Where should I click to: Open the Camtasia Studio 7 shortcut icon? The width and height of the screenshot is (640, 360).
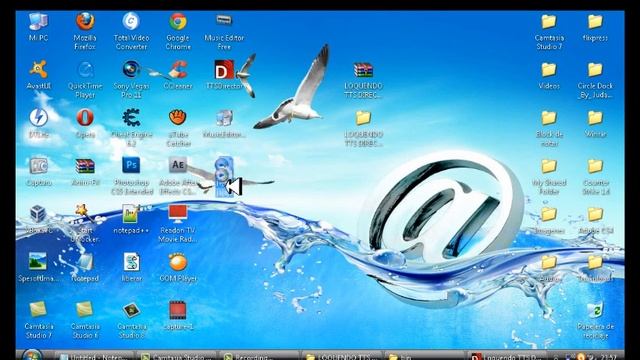click(38, 309)
